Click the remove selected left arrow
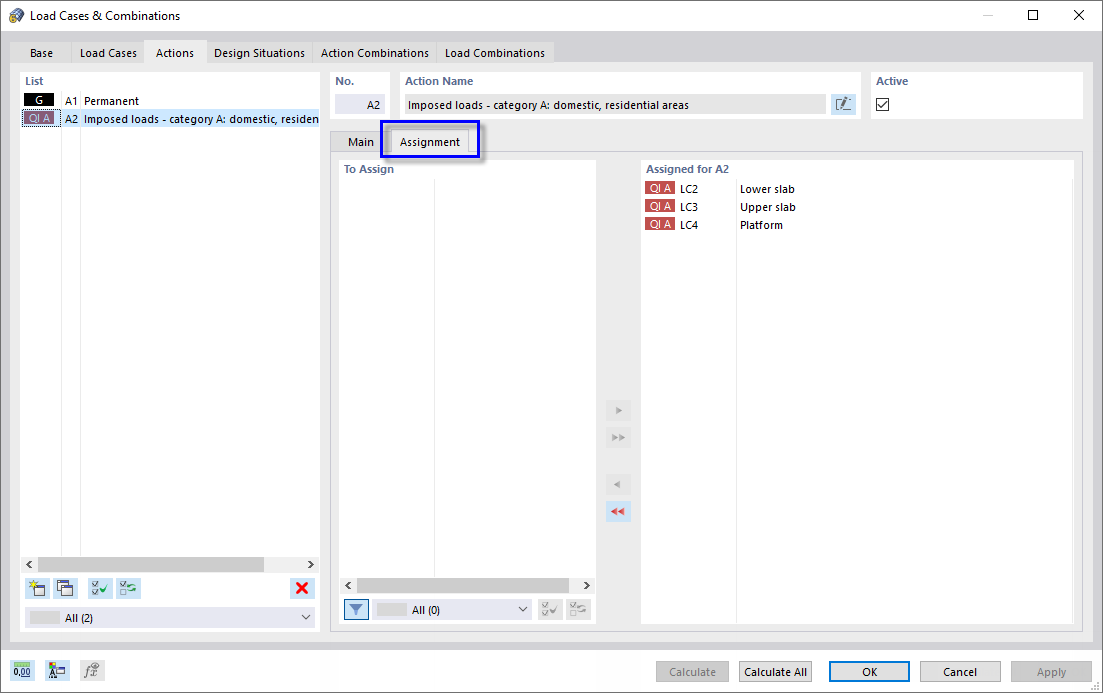The image size is (1103, 693). 618,484
